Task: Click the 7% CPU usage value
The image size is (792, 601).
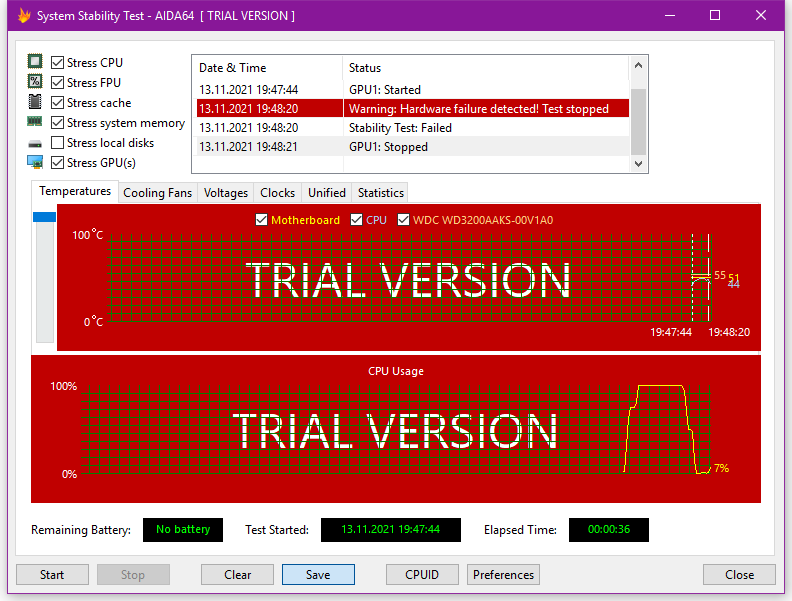Action: (721, 468)
